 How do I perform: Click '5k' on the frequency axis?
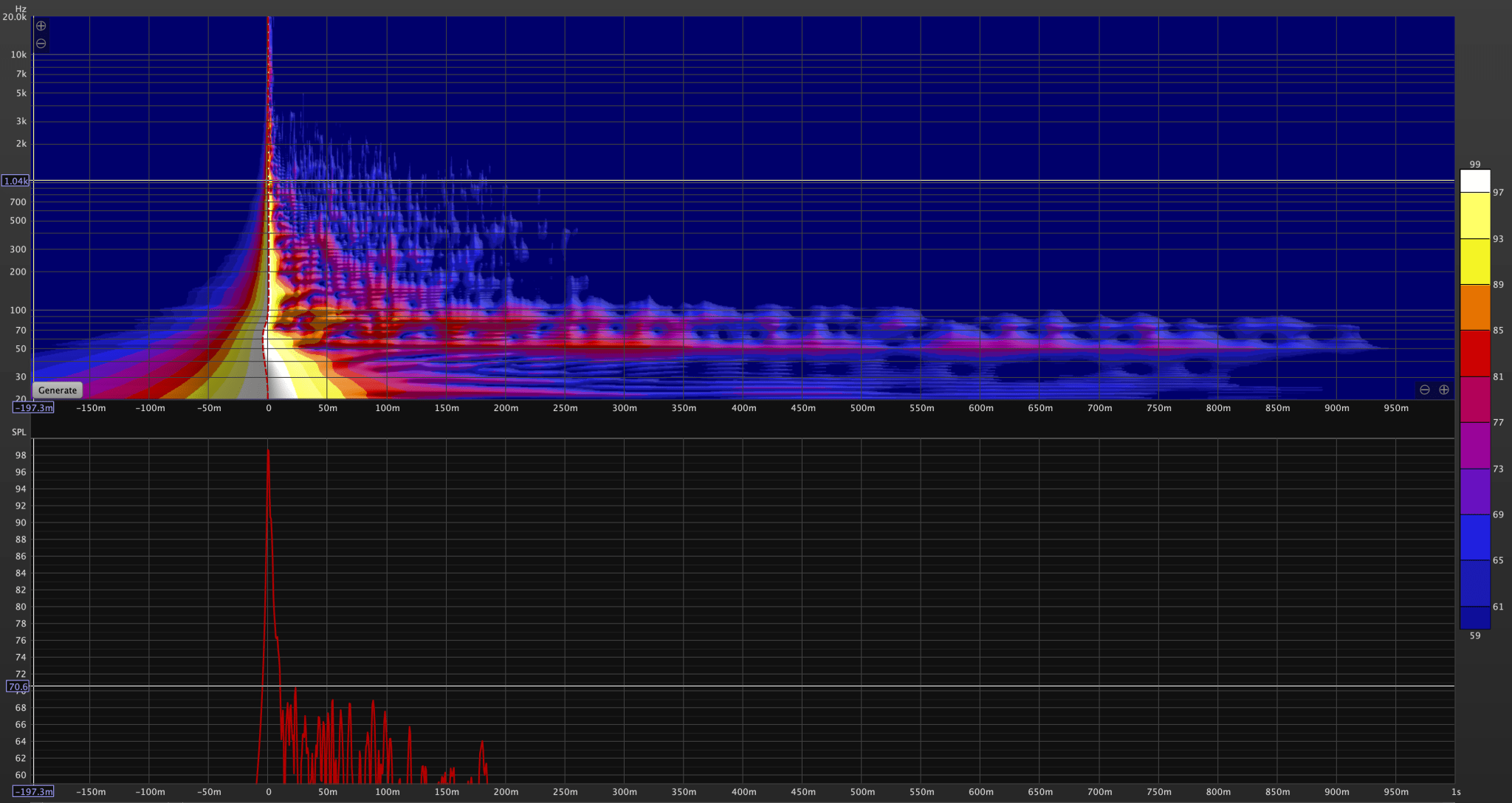click(21, 93)
